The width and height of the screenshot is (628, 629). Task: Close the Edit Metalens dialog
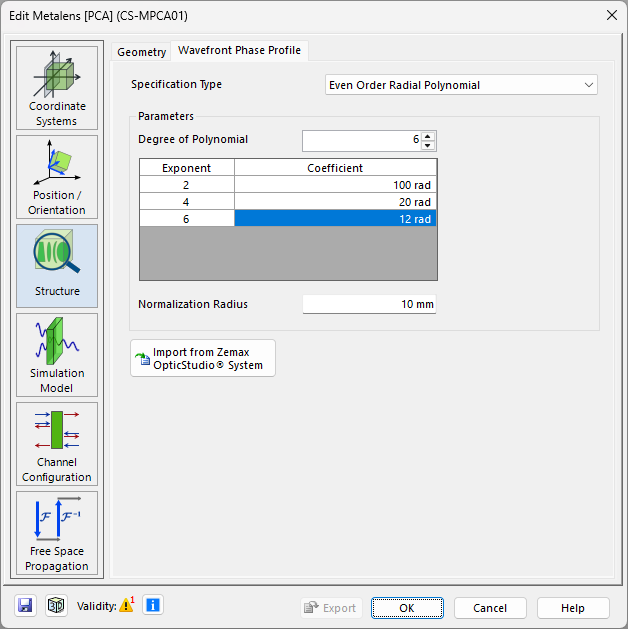tap(612, 15)
